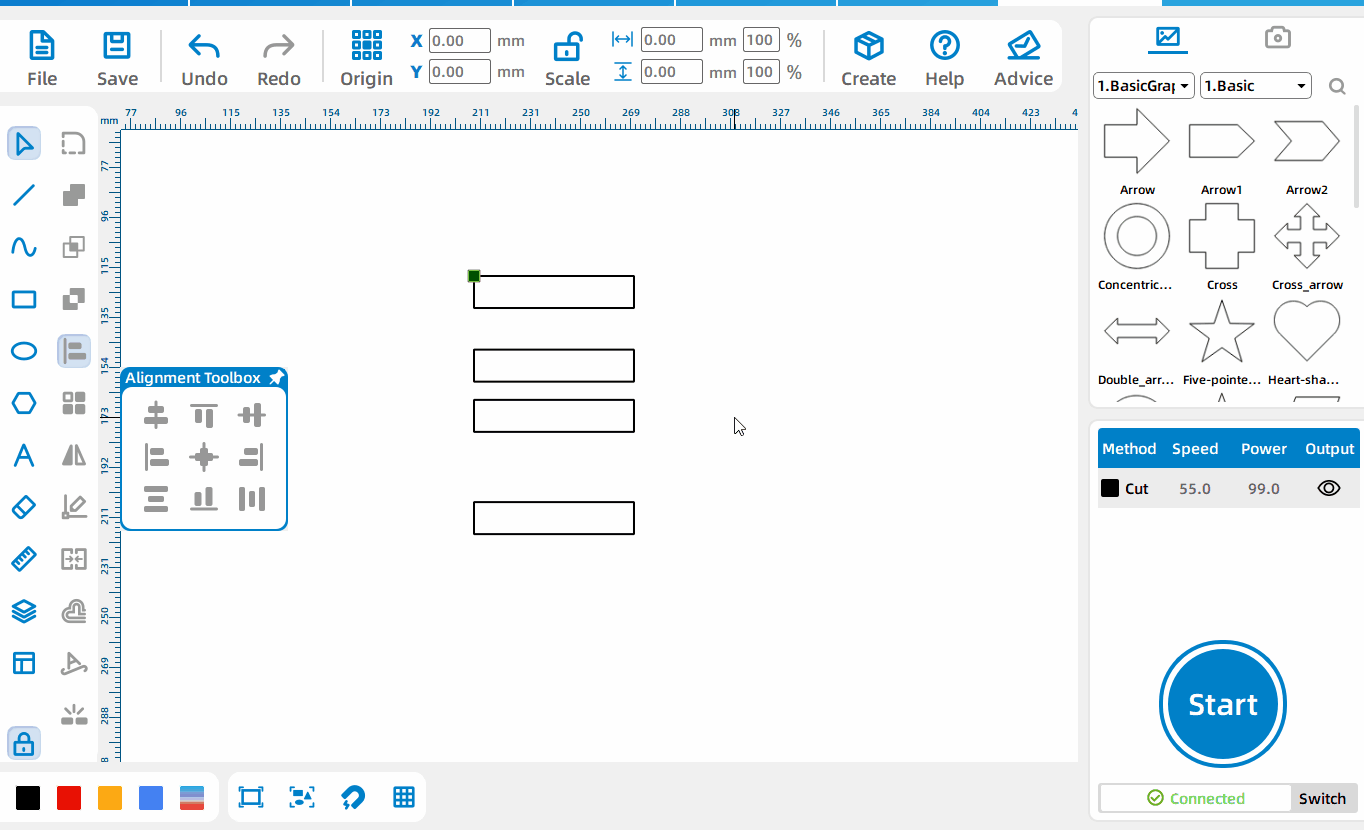This screenshot has height=830, width=1364.
Task: Click the Save button
Action: tap(117, 59)
